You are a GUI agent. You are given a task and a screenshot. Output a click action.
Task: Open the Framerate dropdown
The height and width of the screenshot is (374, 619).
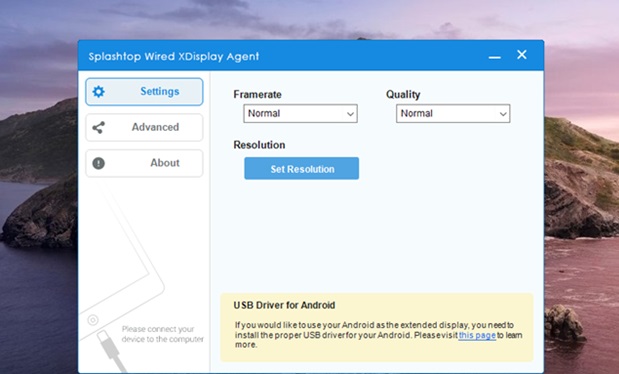[300, 113]
